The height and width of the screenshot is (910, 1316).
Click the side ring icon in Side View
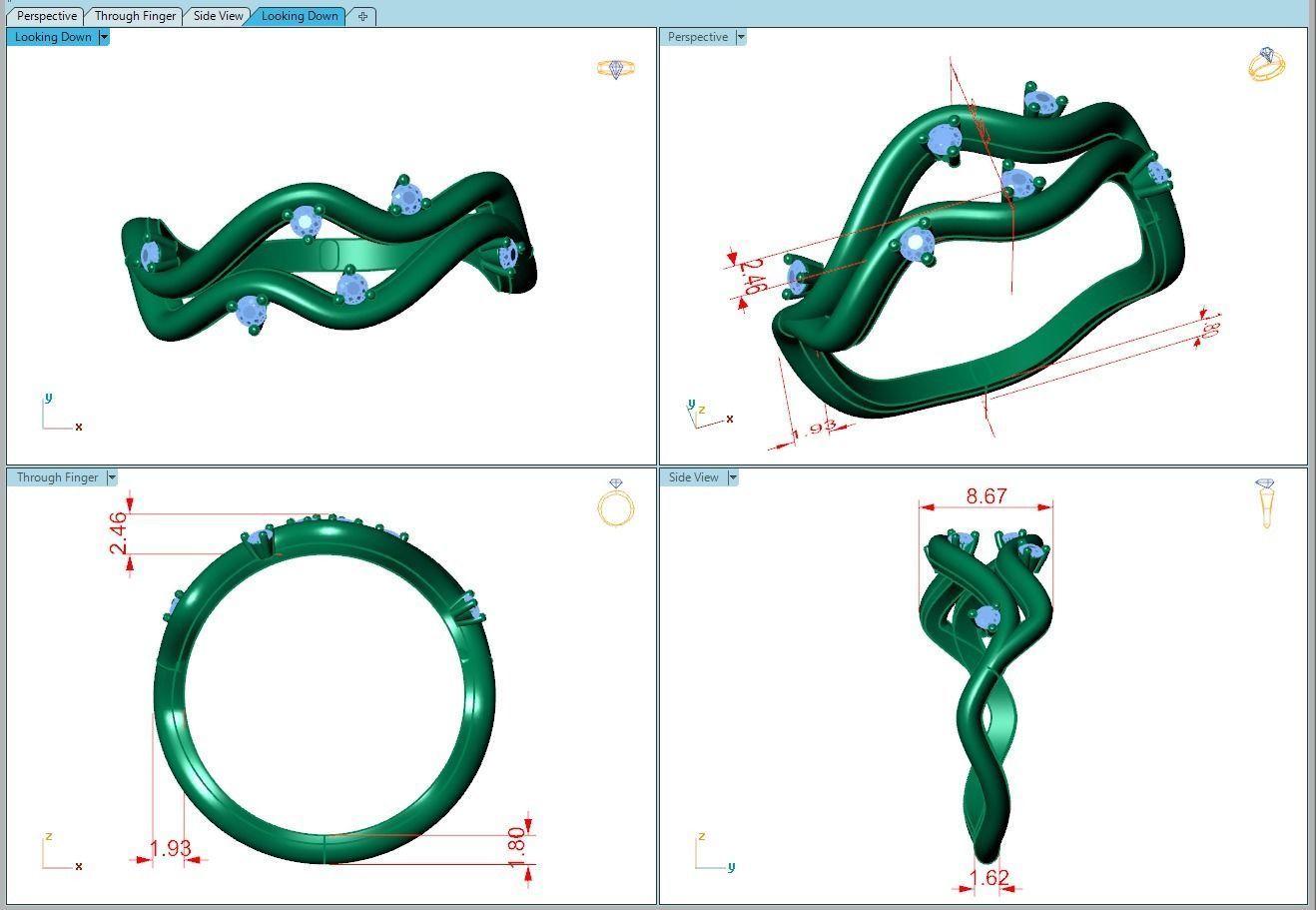[x=1266, y=503]
